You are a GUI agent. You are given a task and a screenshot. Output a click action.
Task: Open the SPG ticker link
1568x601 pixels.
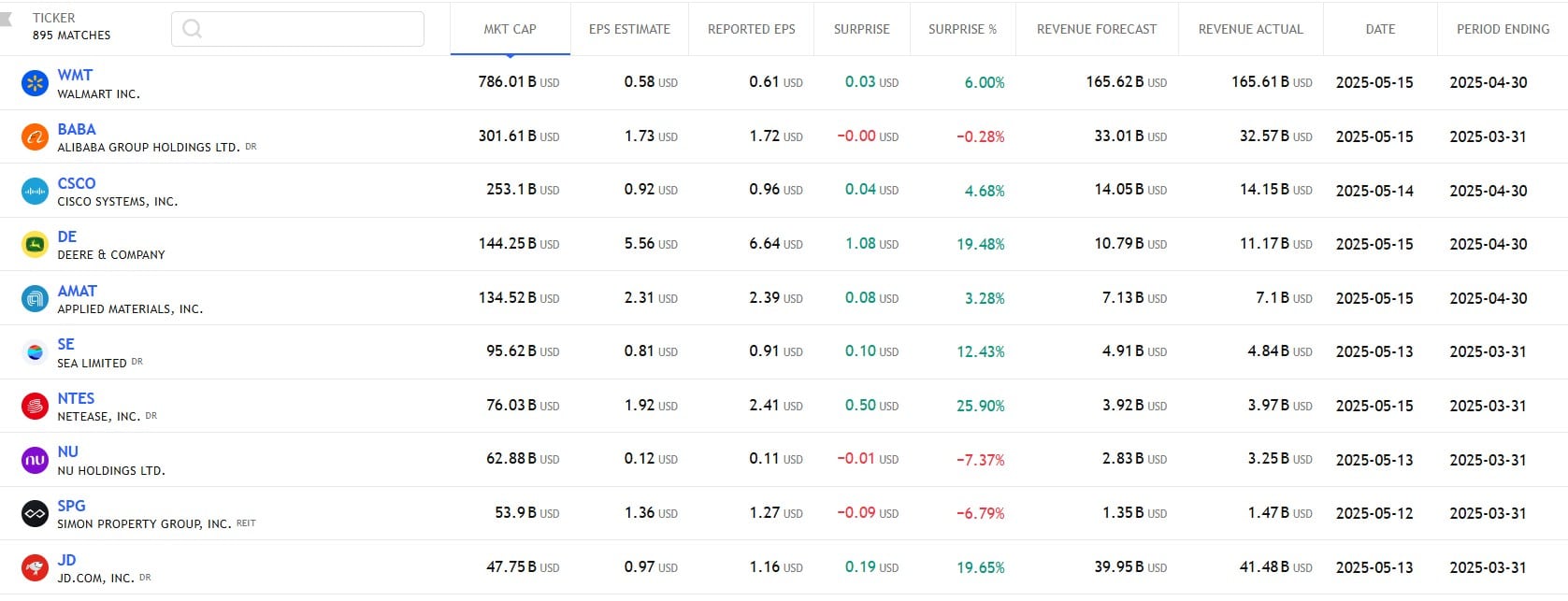pyautogui.click(x=71, y=506)
